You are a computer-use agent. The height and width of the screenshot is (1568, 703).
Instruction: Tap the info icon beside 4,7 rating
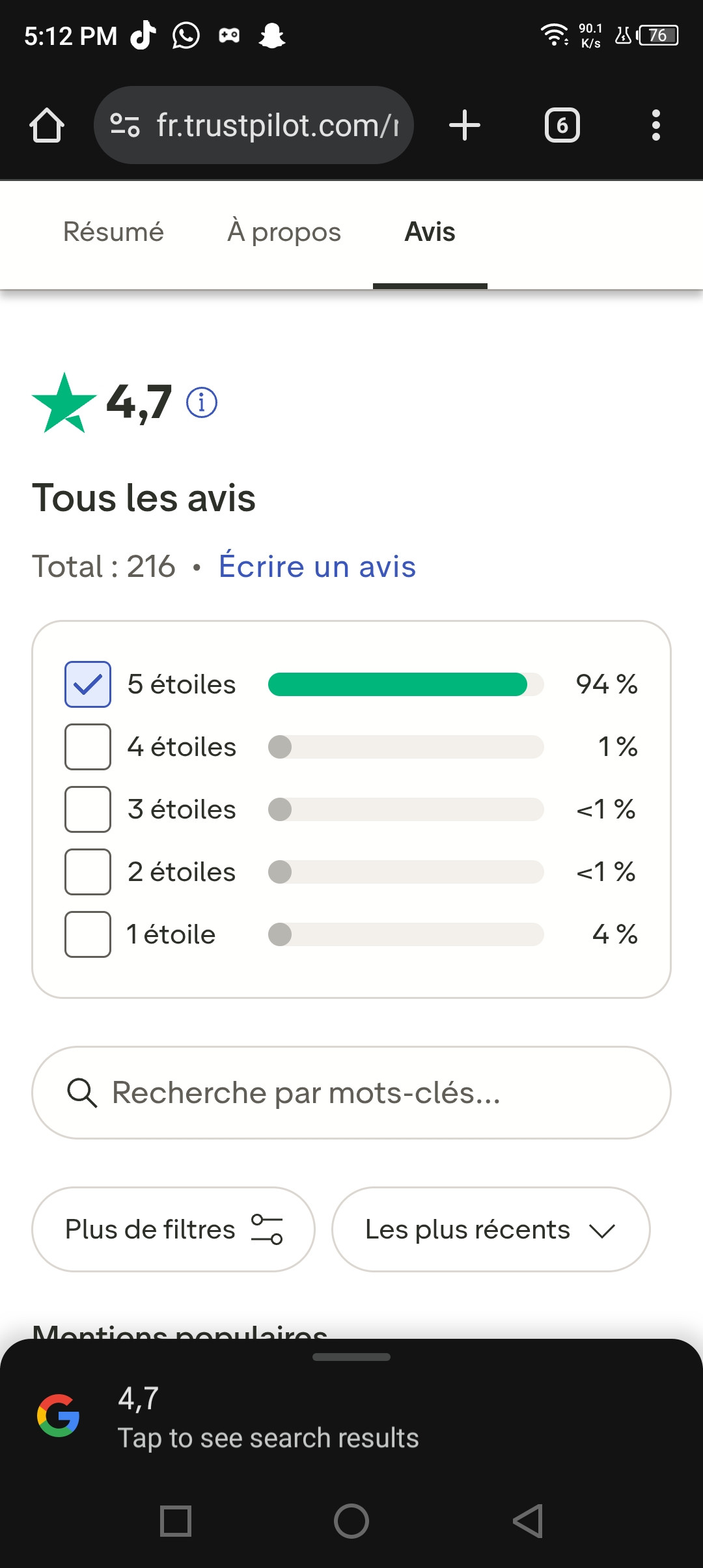[x=202, y=402]
